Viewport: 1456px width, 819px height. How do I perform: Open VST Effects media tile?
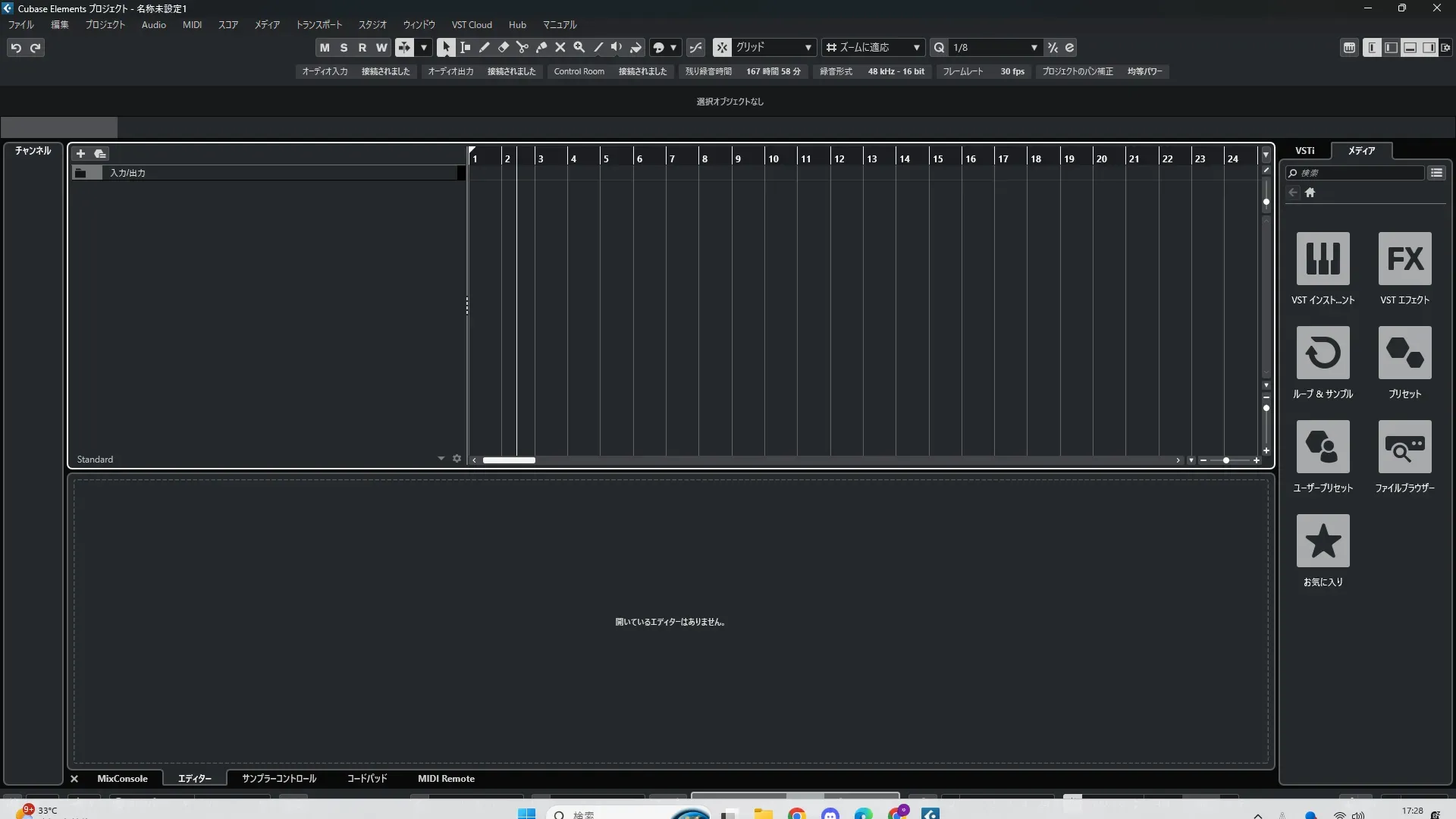[1404, 259]
